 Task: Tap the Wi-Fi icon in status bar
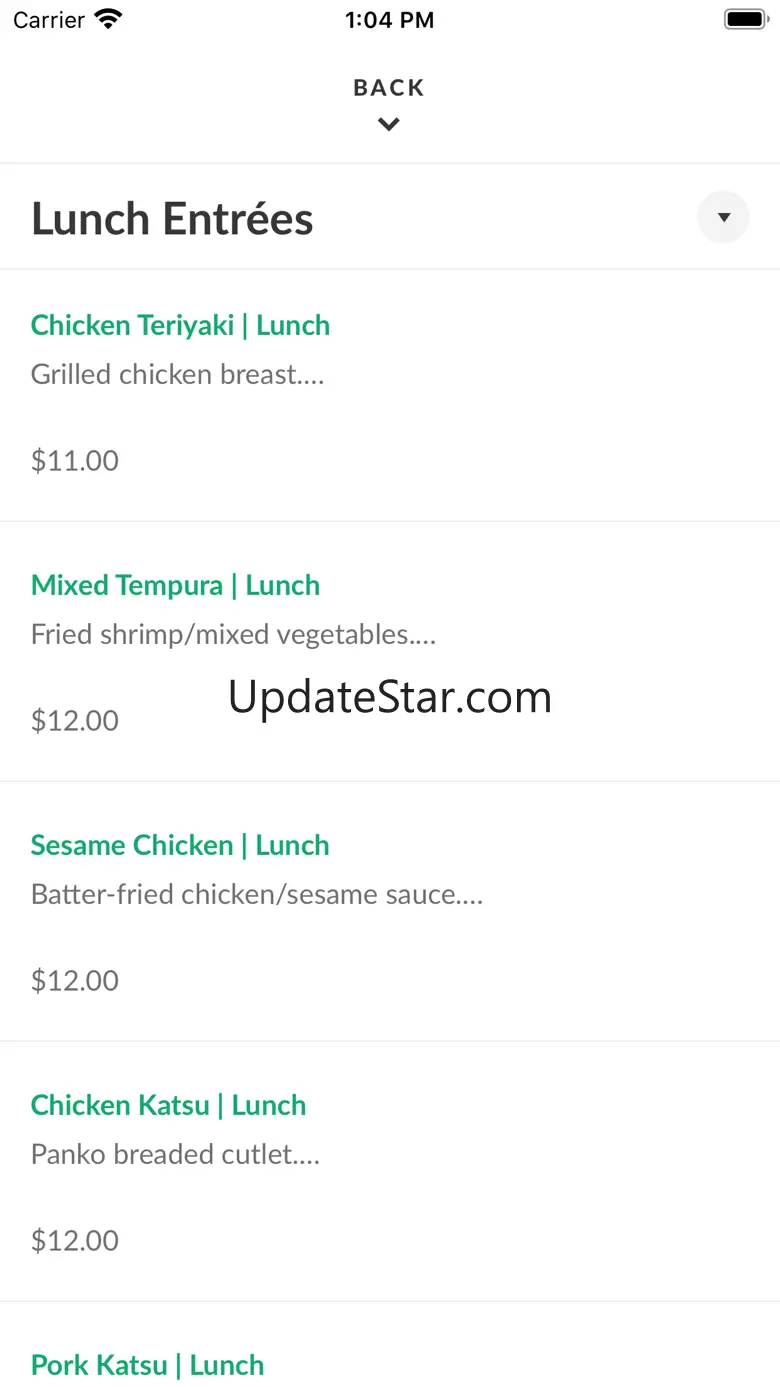107,19
